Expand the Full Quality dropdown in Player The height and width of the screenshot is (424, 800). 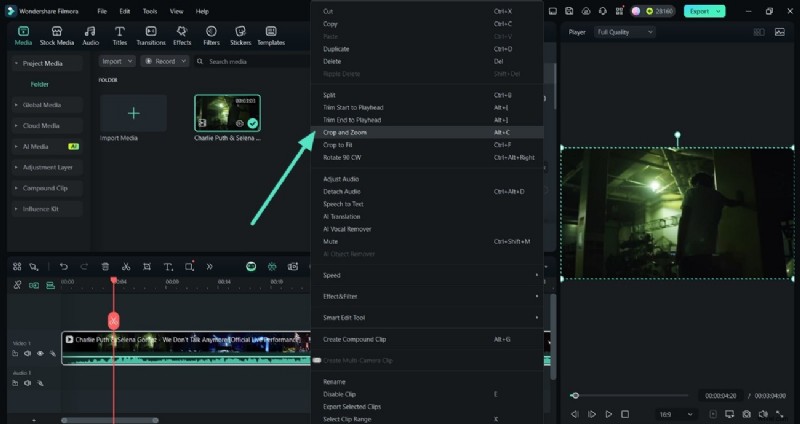624,32
